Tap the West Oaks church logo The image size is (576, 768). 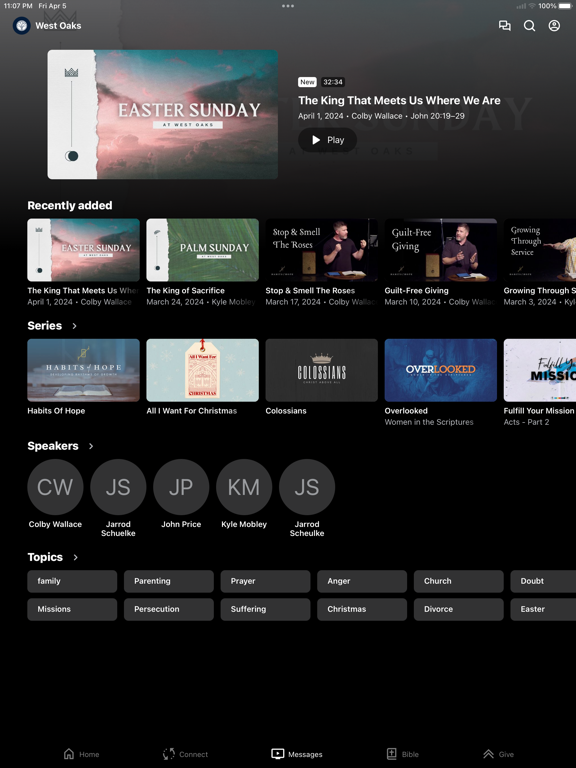[22, 25]
